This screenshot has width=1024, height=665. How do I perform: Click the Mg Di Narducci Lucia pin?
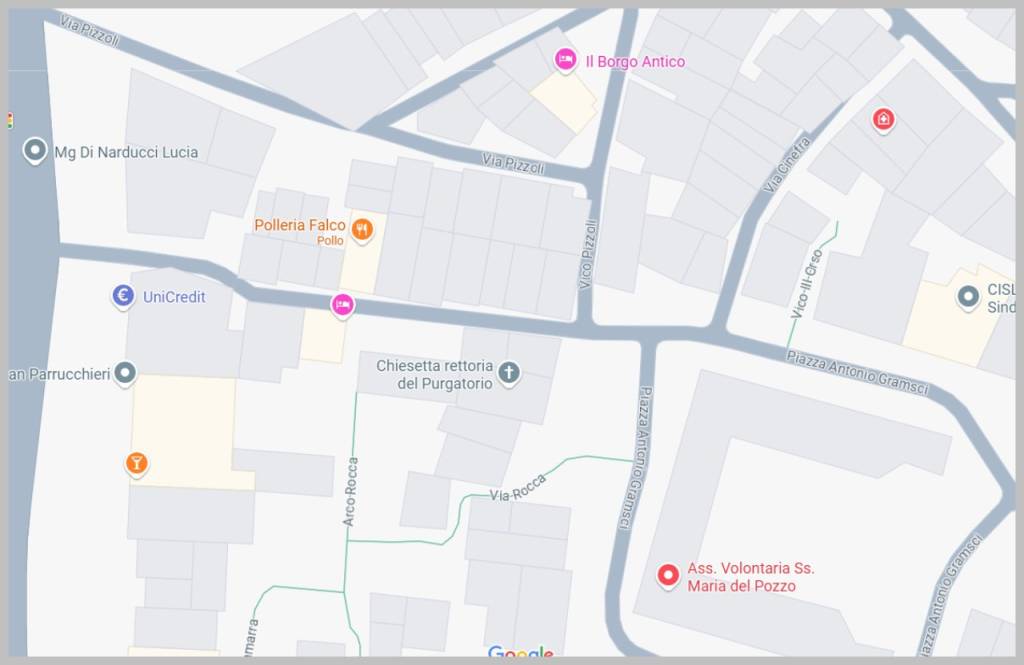(x=35, y=151)
